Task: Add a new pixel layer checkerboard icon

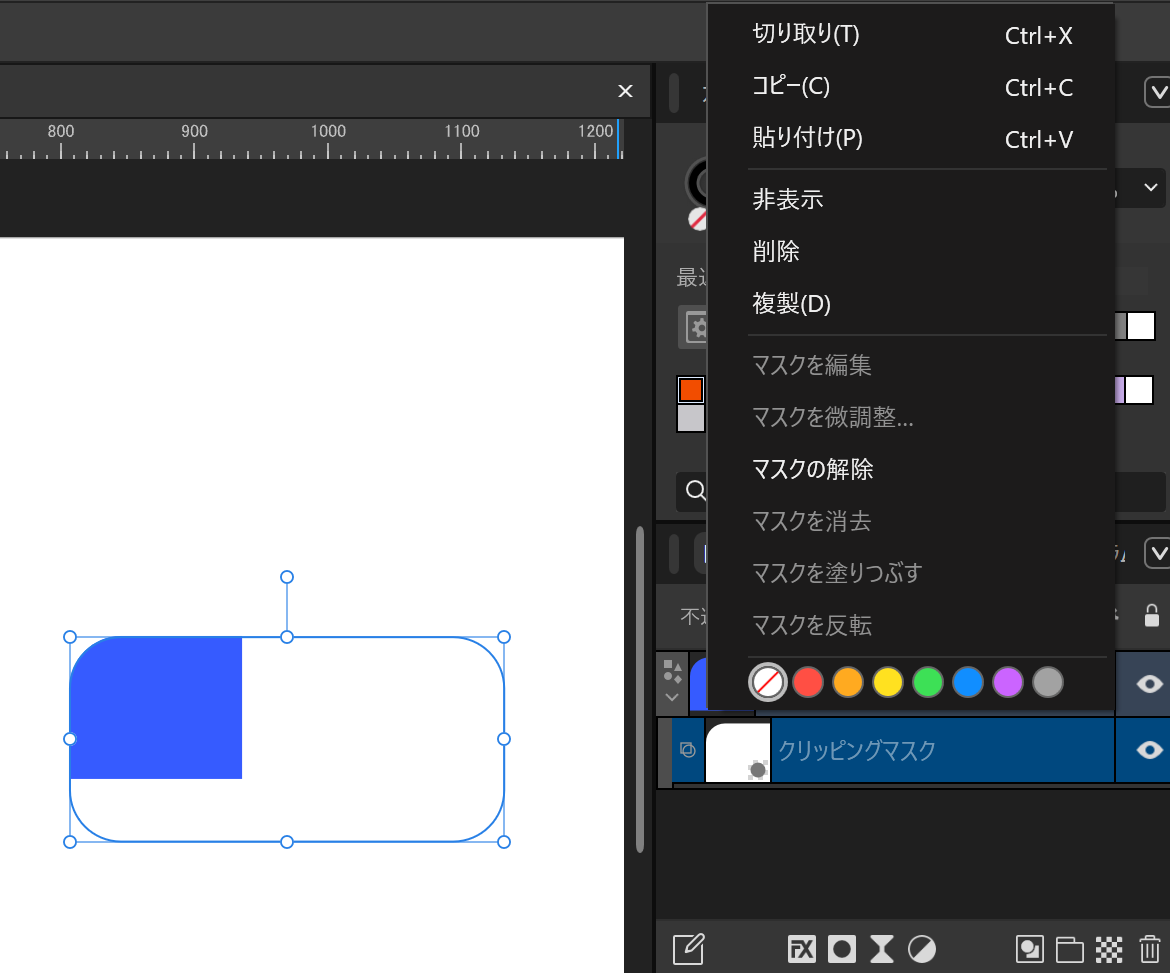Action: pos(1109,949)
